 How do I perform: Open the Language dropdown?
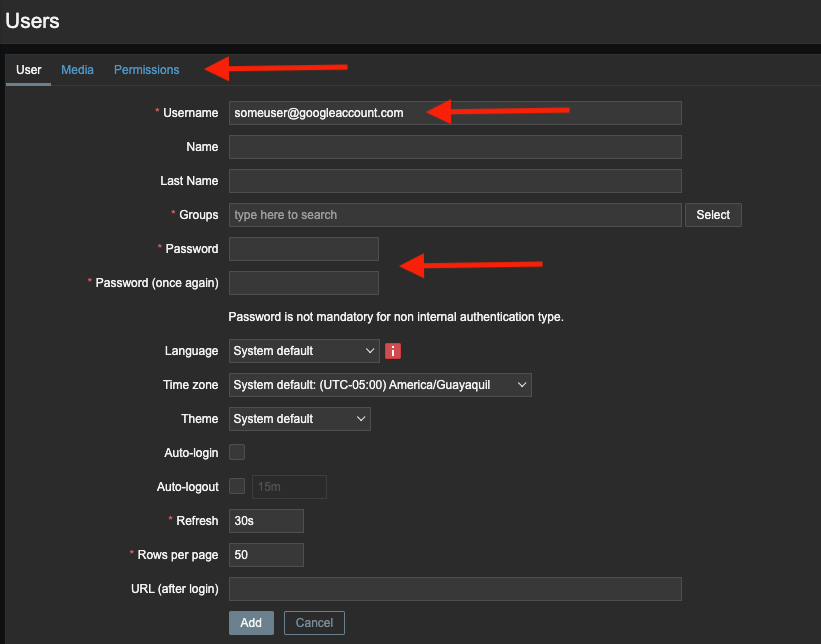point(304,351)
